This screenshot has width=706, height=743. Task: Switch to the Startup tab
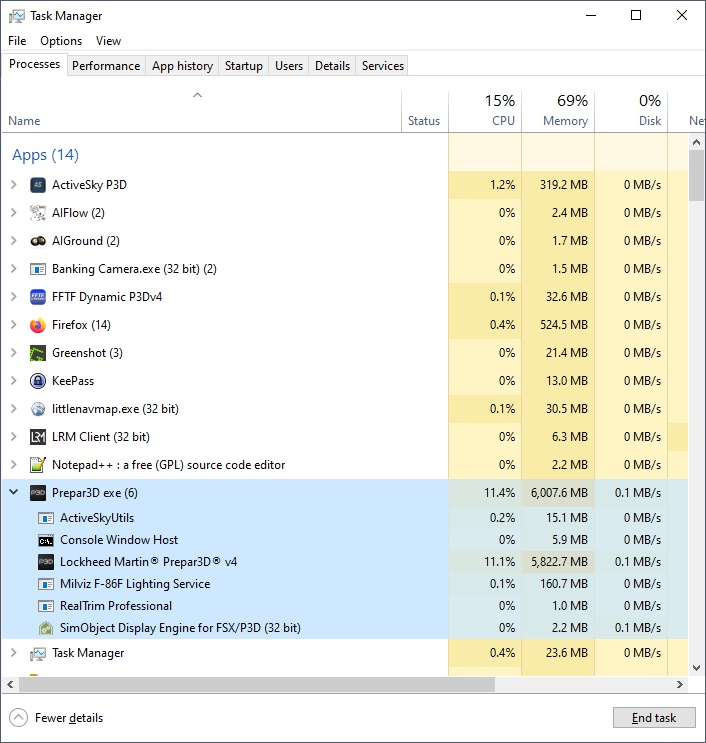point(244,66)
